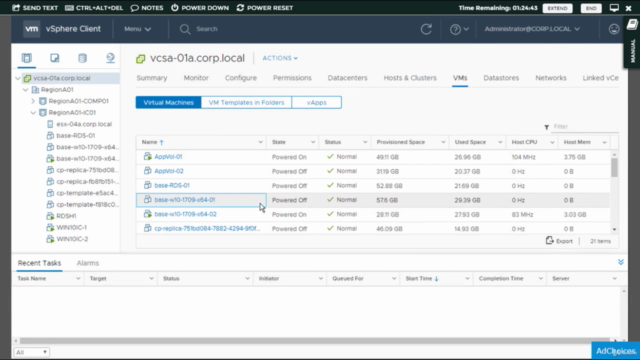Switch to the Configure tab
Screen dimensions: 640x360
click(241, 78)
